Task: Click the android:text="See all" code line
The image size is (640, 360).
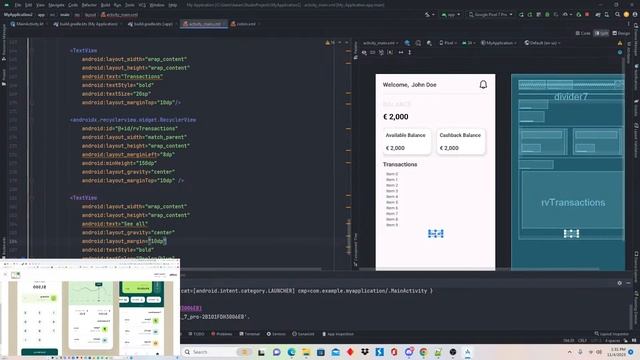Action: (x=115, y=224)
